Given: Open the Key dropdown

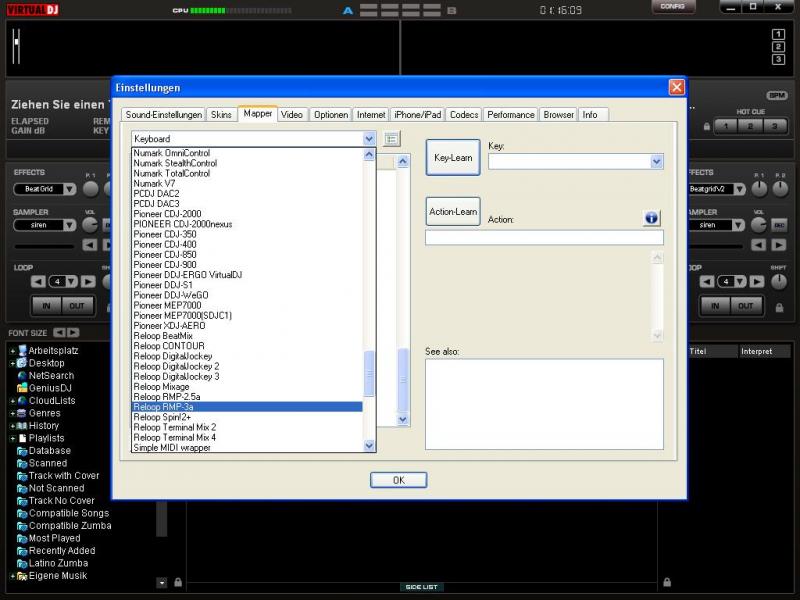Looking at the screenshot, I should click(656, 161).
